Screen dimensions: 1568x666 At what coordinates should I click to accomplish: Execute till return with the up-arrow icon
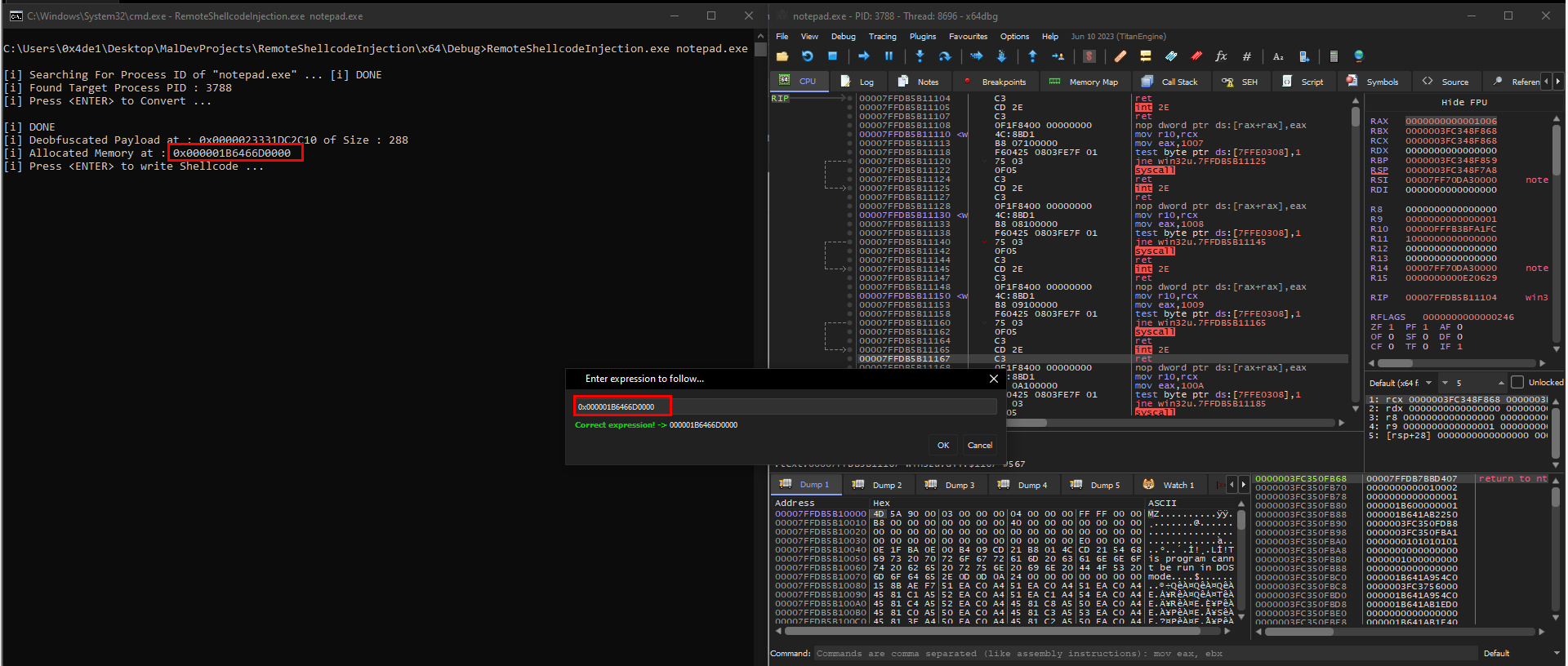tap(1032, 56)
